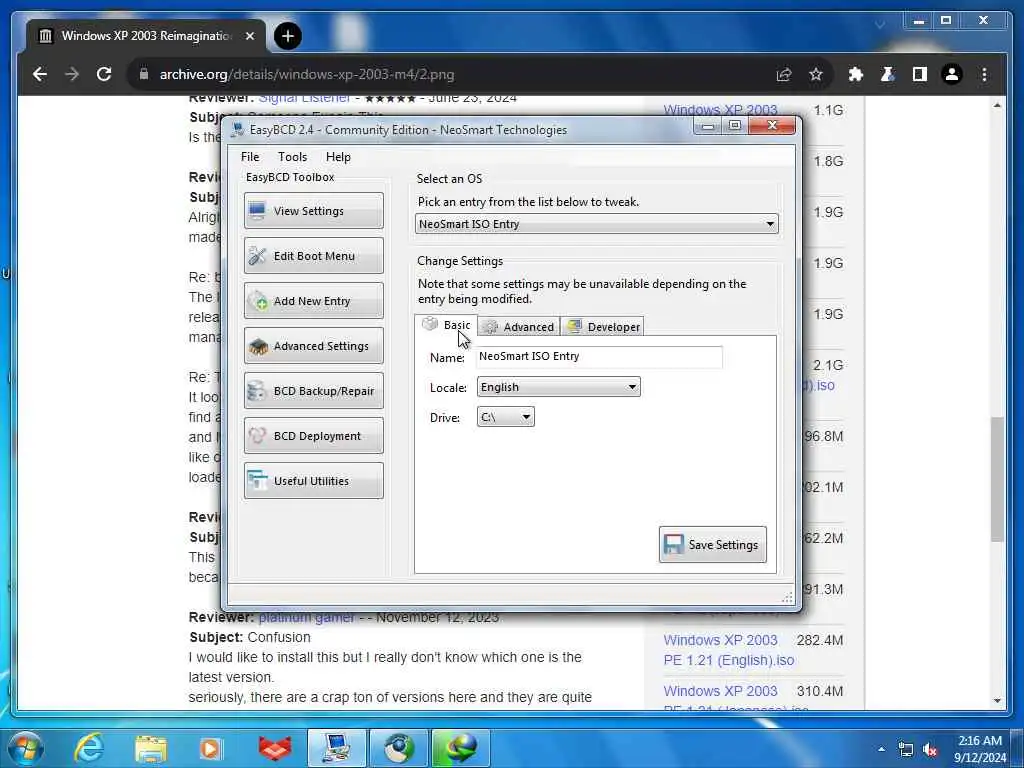Open the EasyBCD Help menu
Screen dimensions: 1024x768
338,157
